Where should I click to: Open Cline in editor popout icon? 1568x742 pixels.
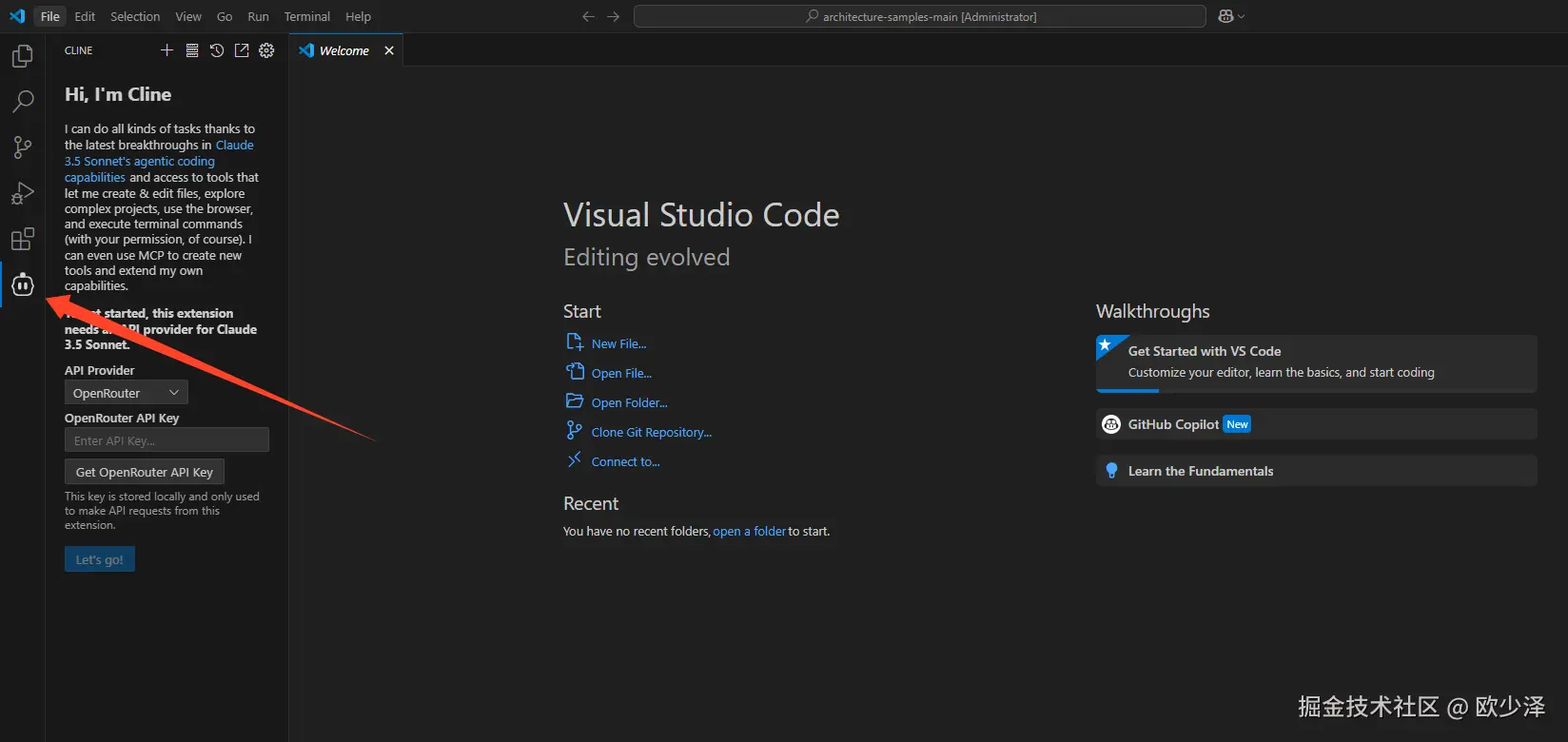(x=242, y=50)
